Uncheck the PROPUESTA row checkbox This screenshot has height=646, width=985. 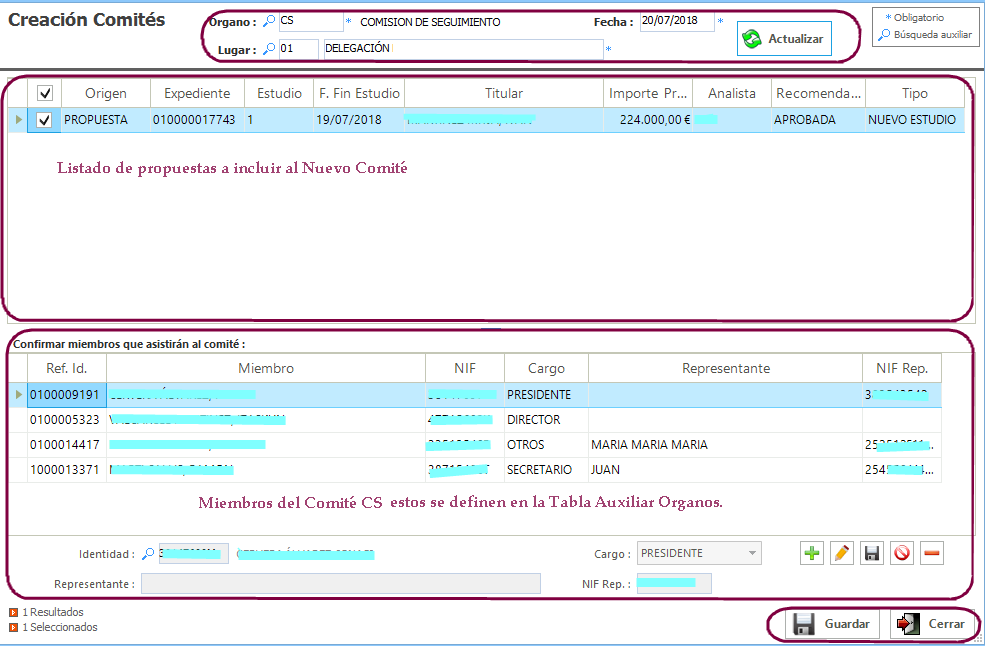coord(44,119)
